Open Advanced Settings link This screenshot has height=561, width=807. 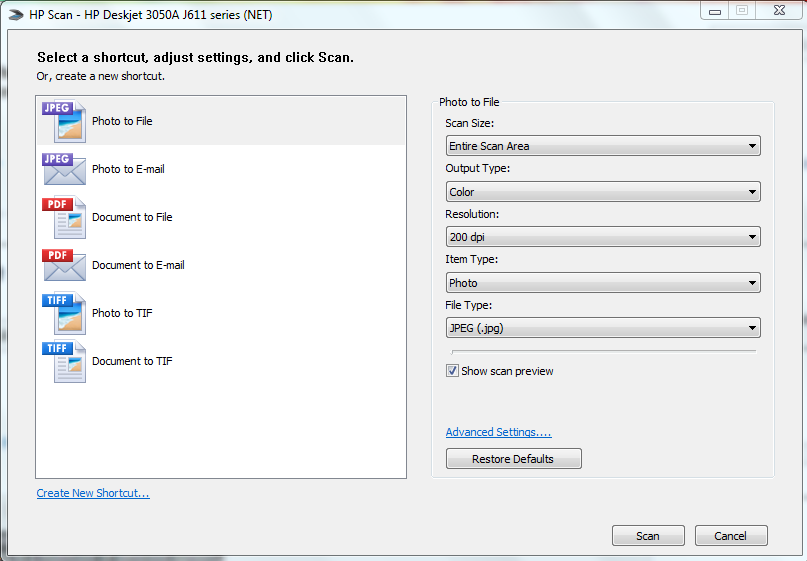tap(499, 432)
